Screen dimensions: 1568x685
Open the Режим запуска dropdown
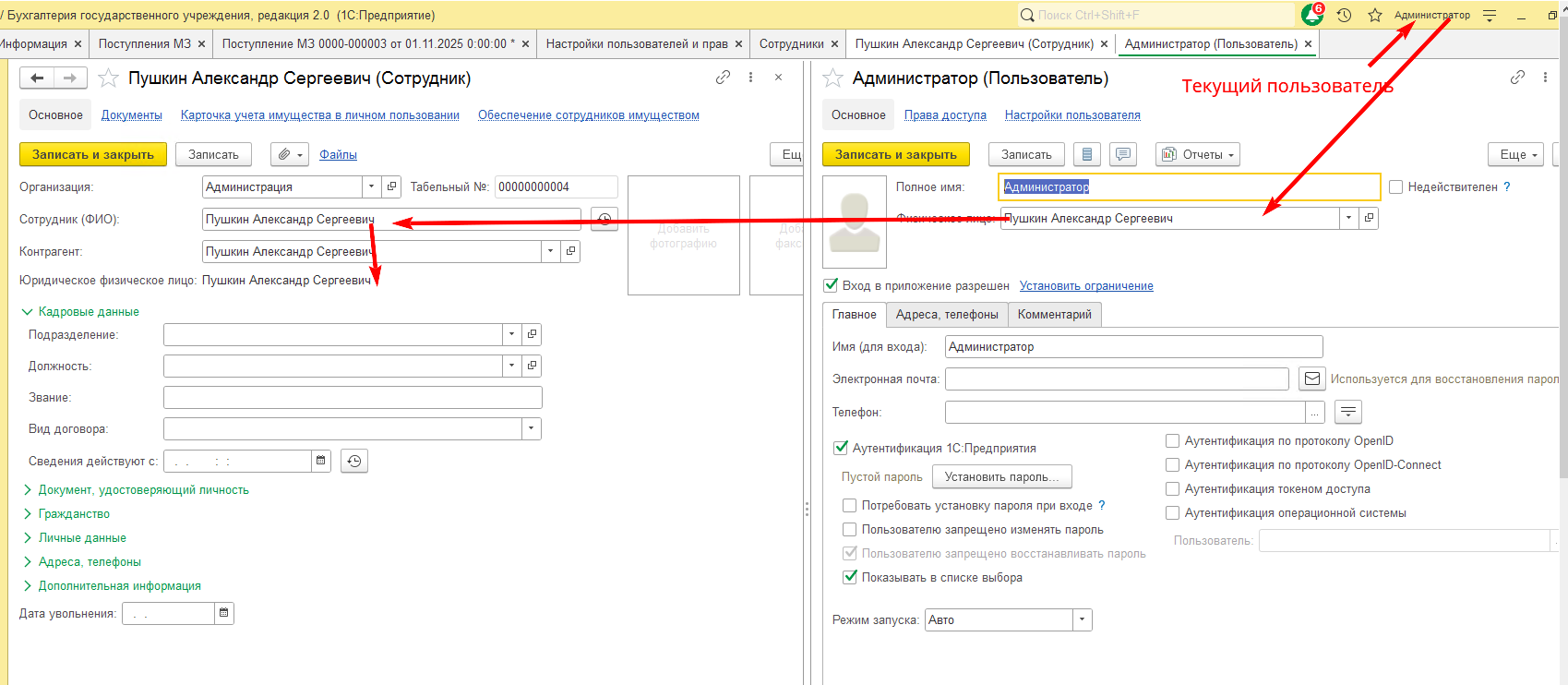tap(1082, 619)
